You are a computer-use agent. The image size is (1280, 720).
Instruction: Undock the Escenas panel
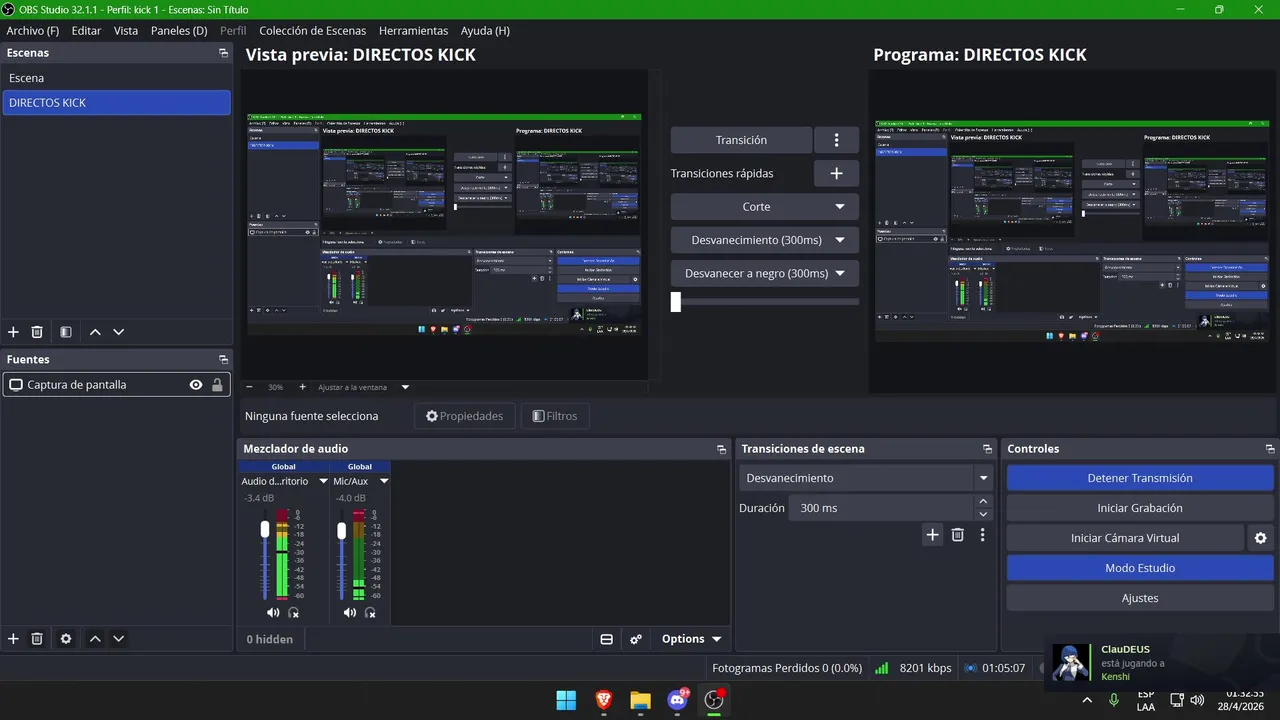click(223, 53)
